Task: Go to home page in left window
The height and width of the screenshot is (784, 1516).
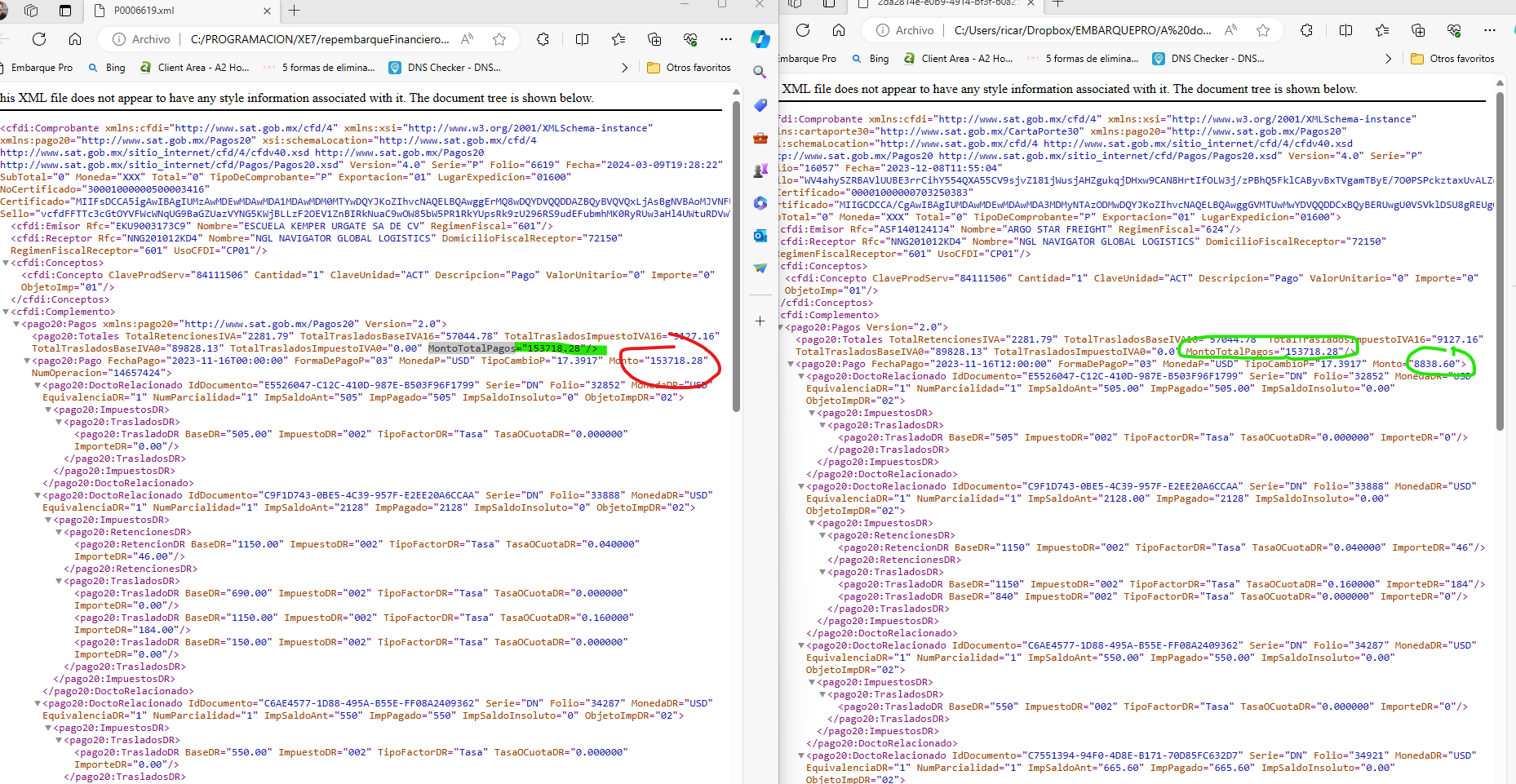Action: [75, 39]
